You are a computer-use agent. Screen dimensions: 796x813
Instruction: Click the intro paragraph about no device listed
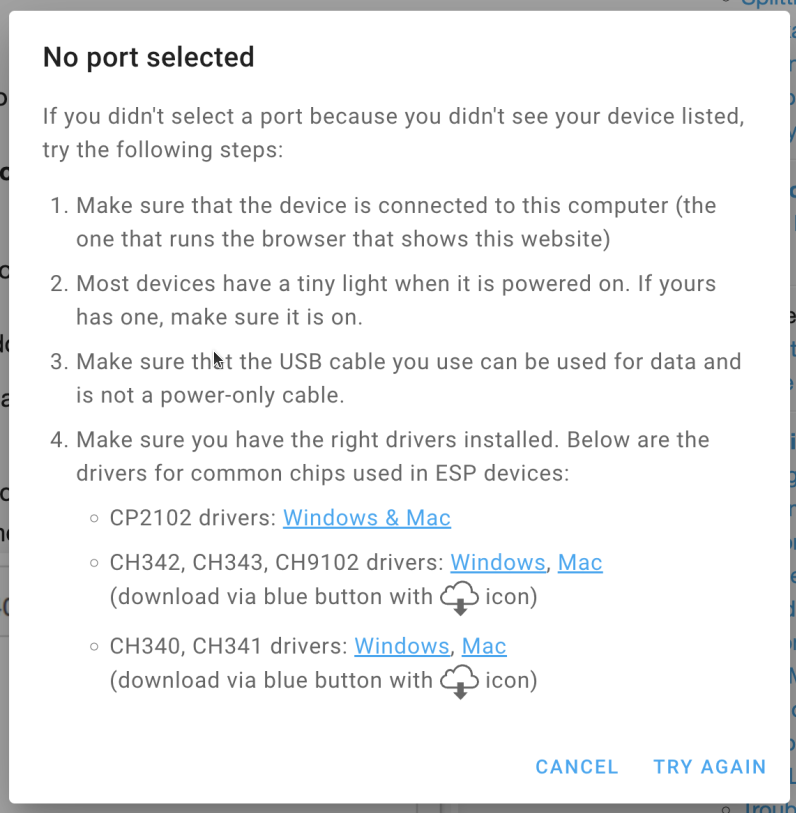[393, 133]
